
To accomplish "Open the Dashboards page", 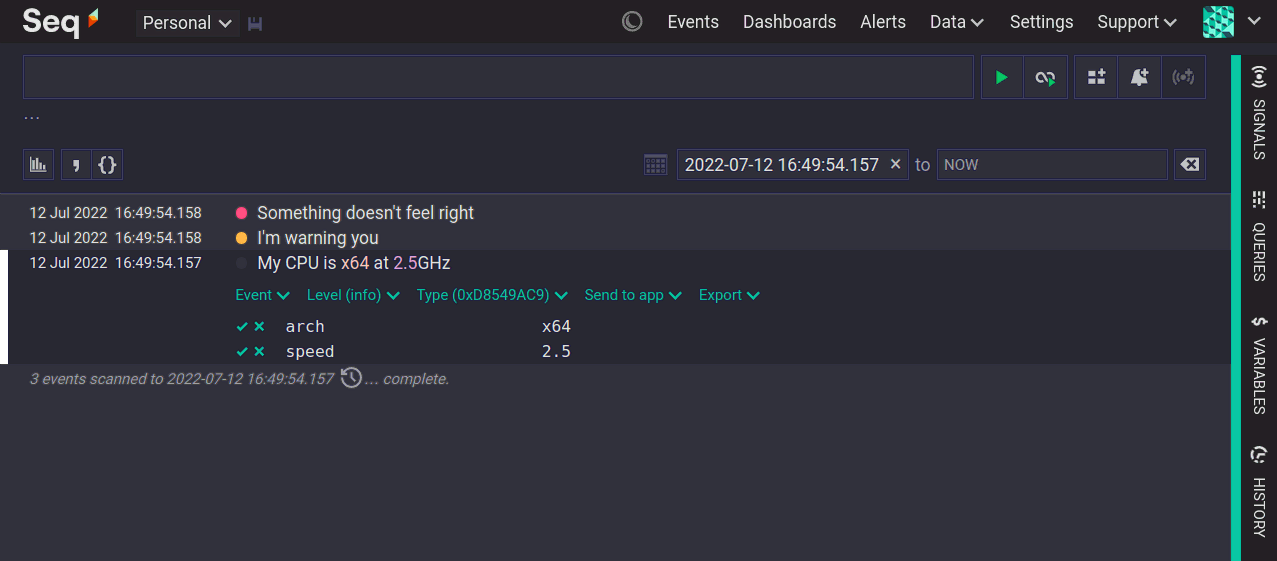I will (x=789, y=22).
